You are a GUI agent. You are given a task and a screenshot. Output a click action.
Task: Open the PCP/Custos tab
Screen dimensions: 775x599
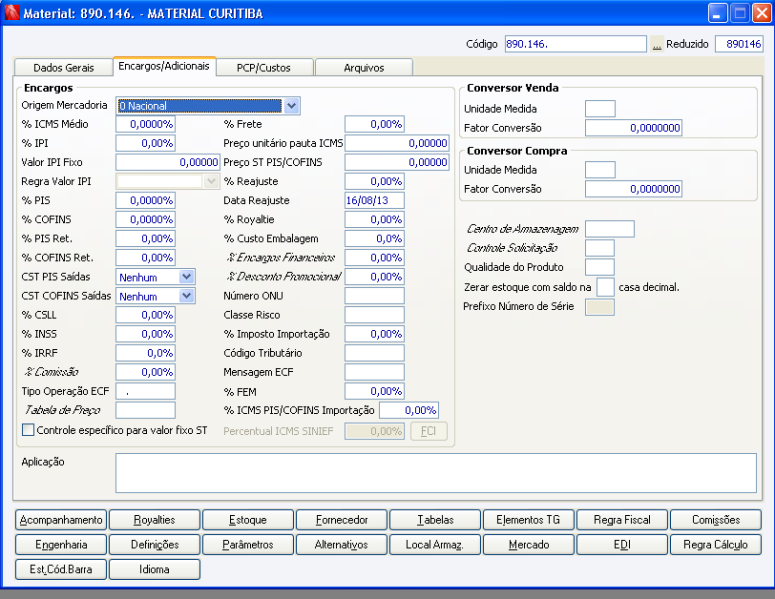click(x=264, y=68)
